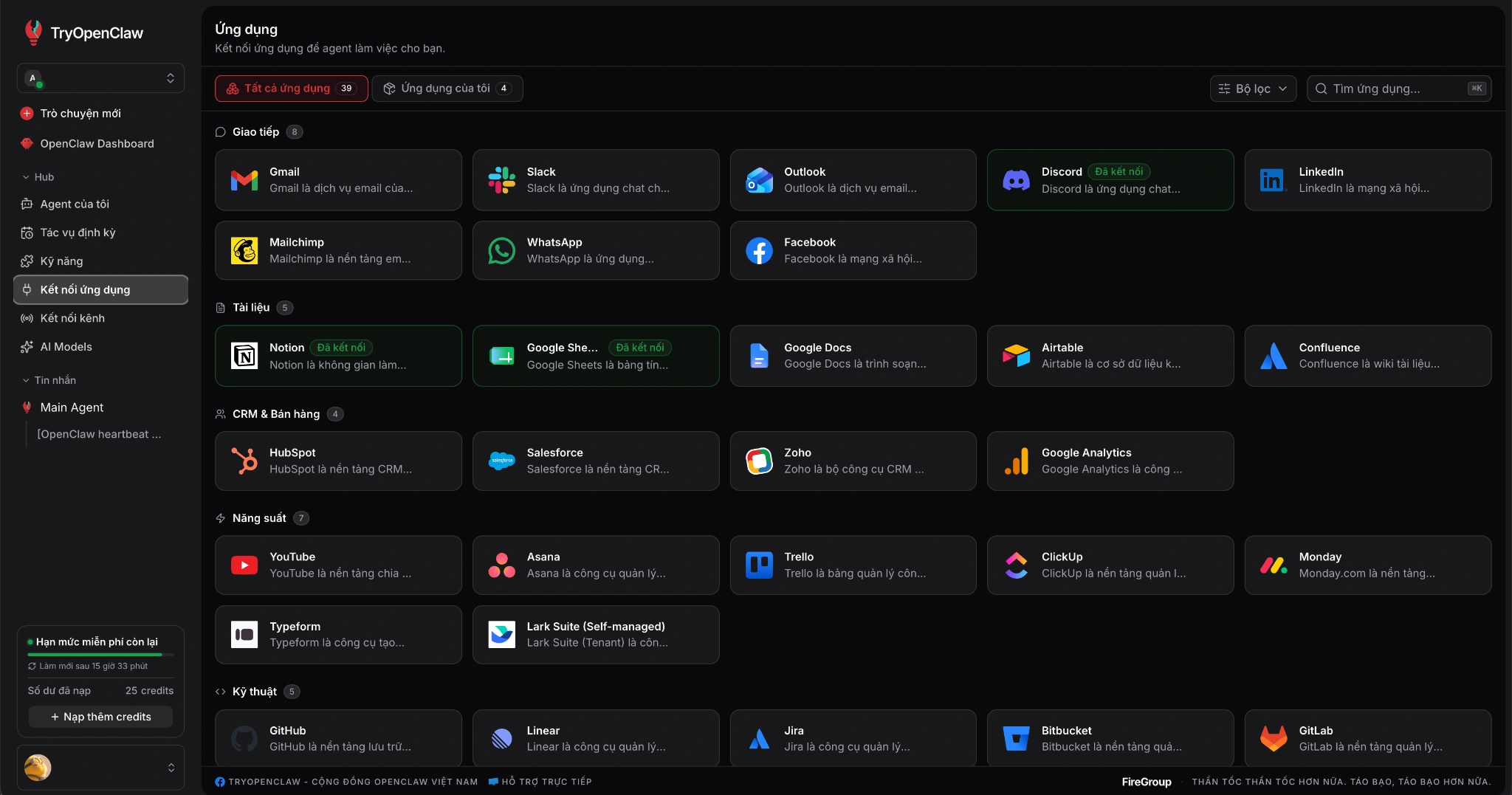Image resolution: width=1512 pixels, height=795 pixels.
Task: Click the Asana dots icon
Action: [x=502, y=565]
